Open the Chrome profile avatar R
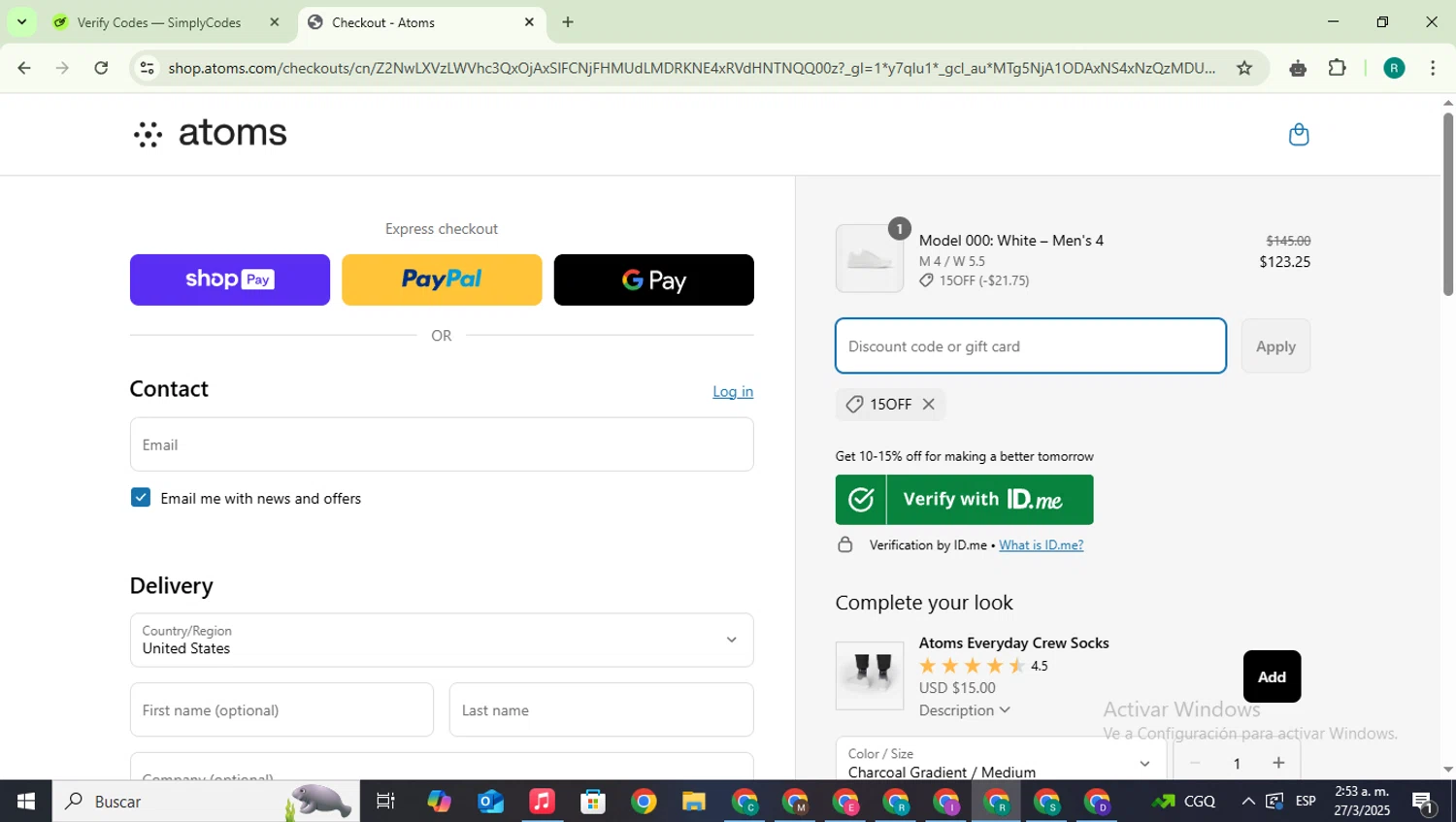This screenshot has height=822, width=1456. pos(1395,68)
